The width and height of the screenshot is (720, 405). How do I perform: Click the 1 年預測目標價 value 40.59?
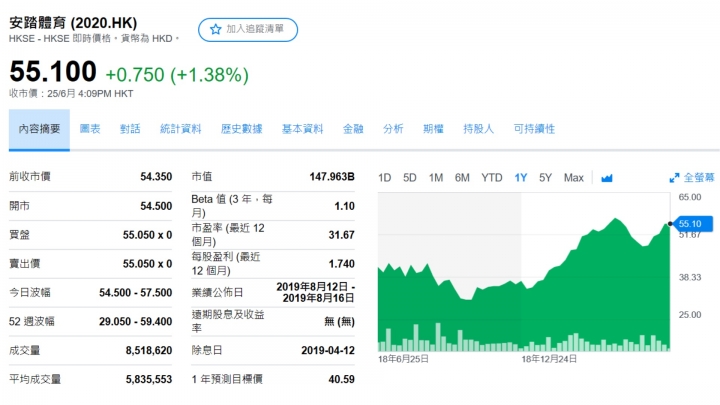[x=341, y=380]
